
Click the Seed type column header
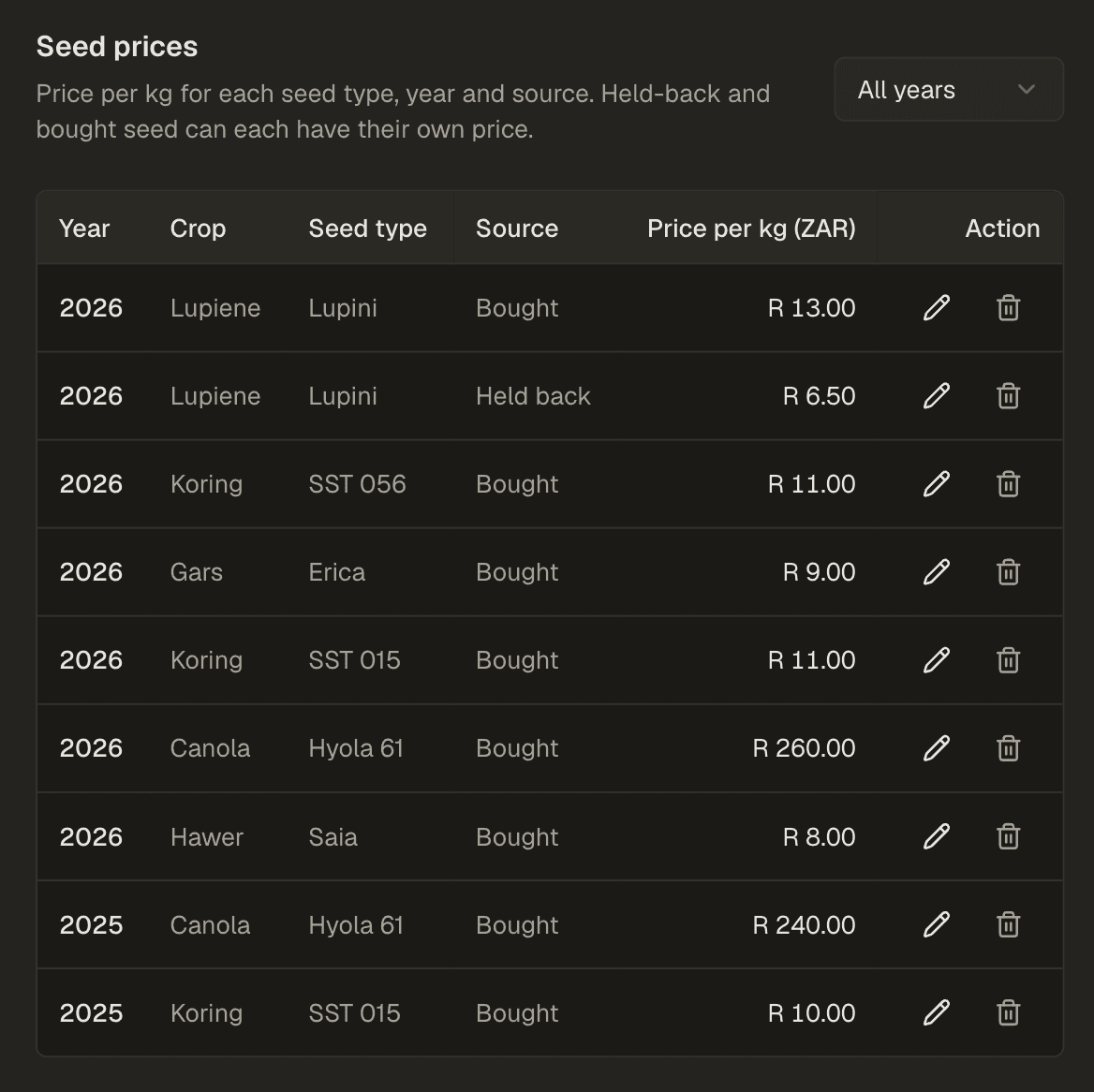(x=368, y=229)
